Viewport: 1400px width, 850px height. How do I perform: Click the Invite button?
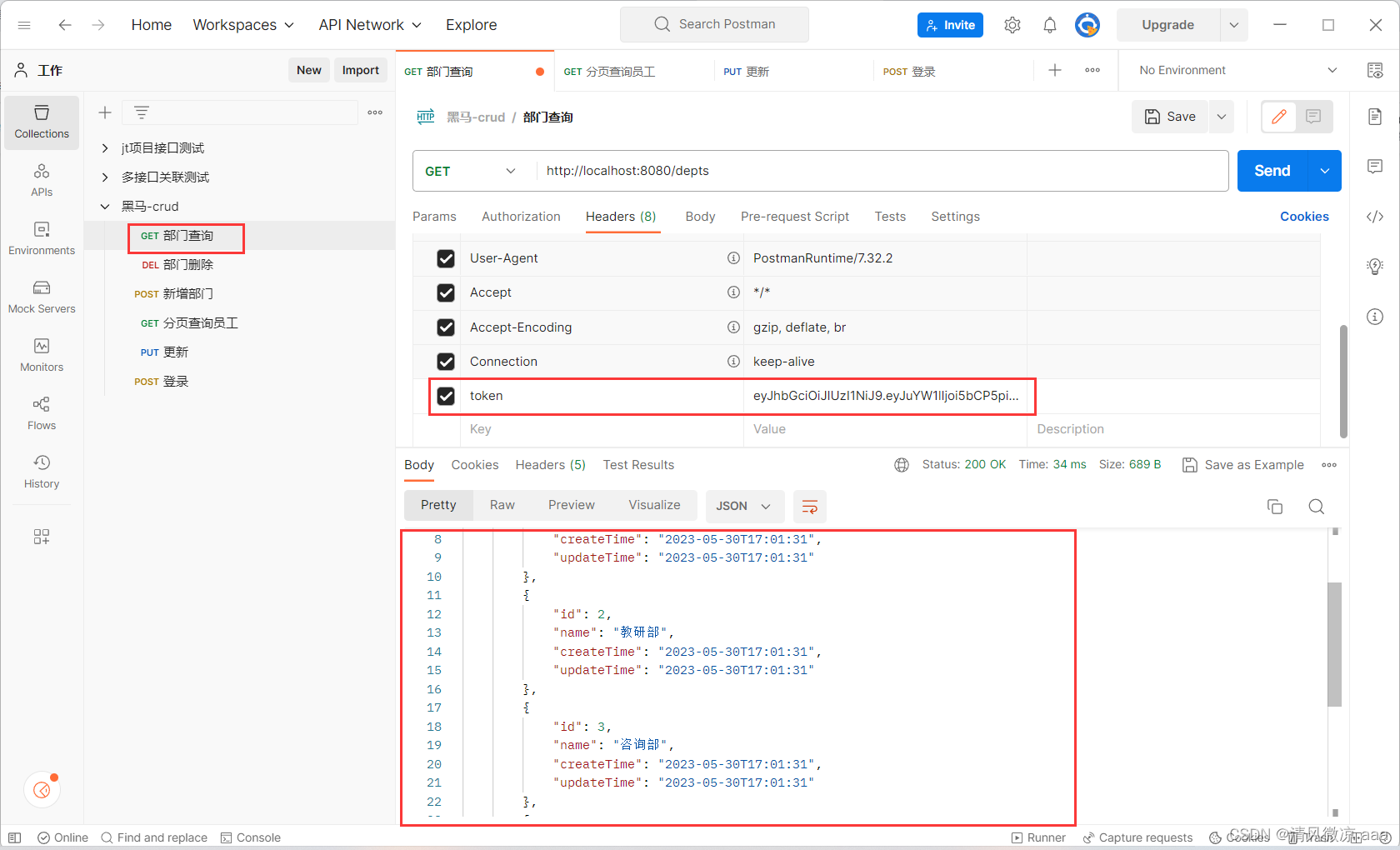tap(950, 25)
